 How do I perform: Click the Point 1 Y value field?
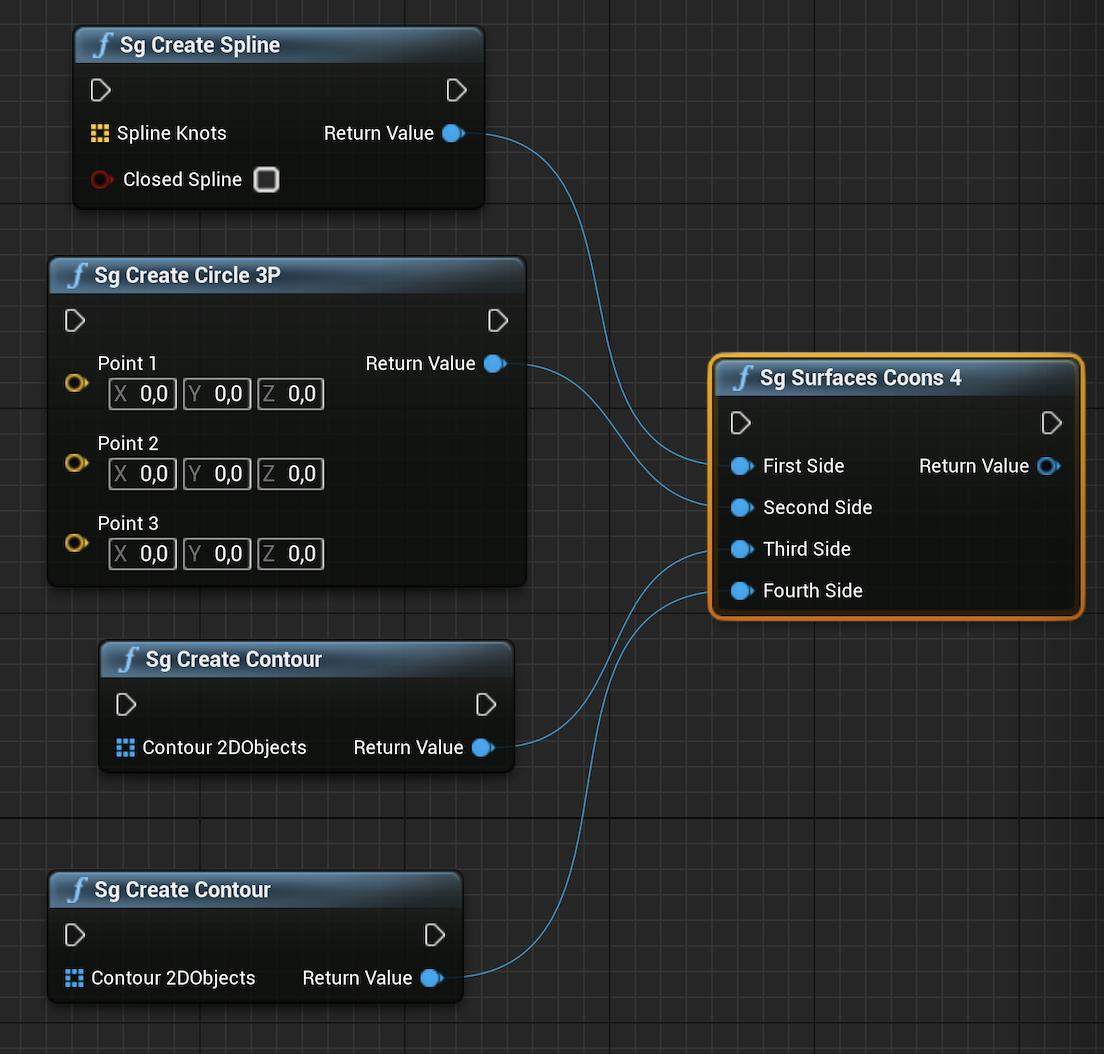tap(217, 394)
